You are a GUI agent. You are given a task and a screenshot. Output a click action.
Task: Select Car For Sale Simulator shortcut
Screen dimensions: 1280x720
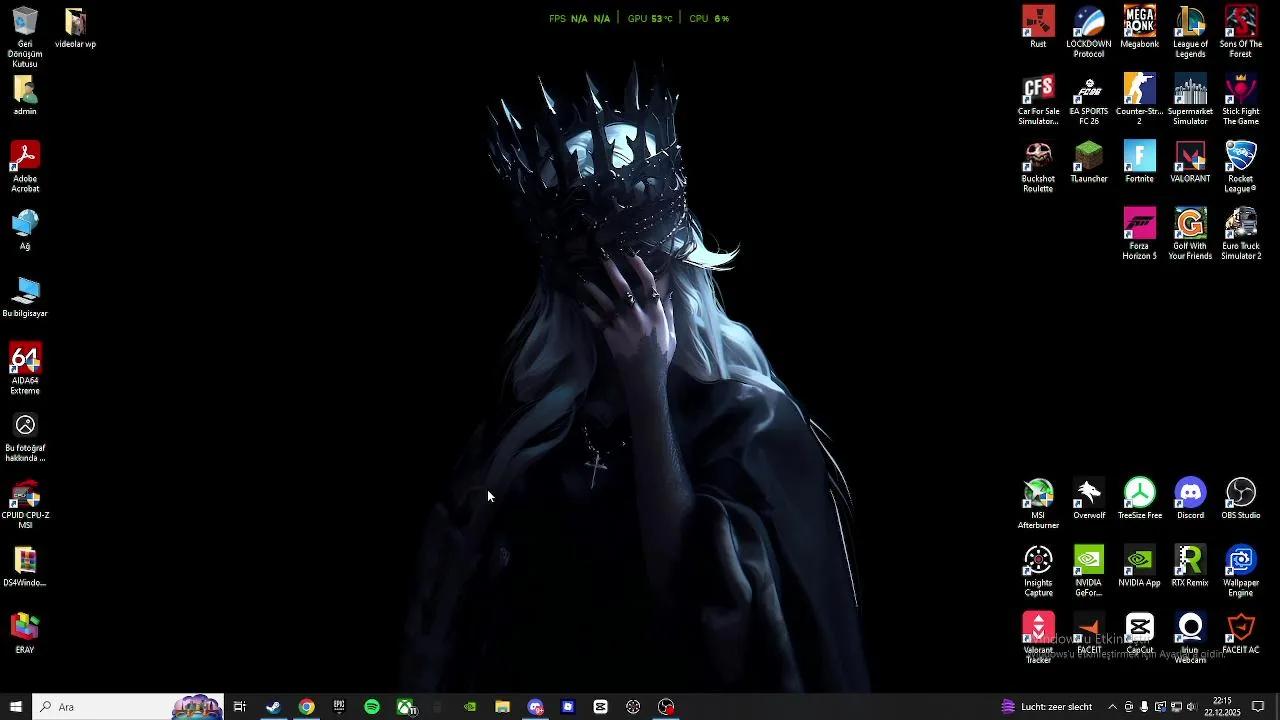tap(1038, 99)
